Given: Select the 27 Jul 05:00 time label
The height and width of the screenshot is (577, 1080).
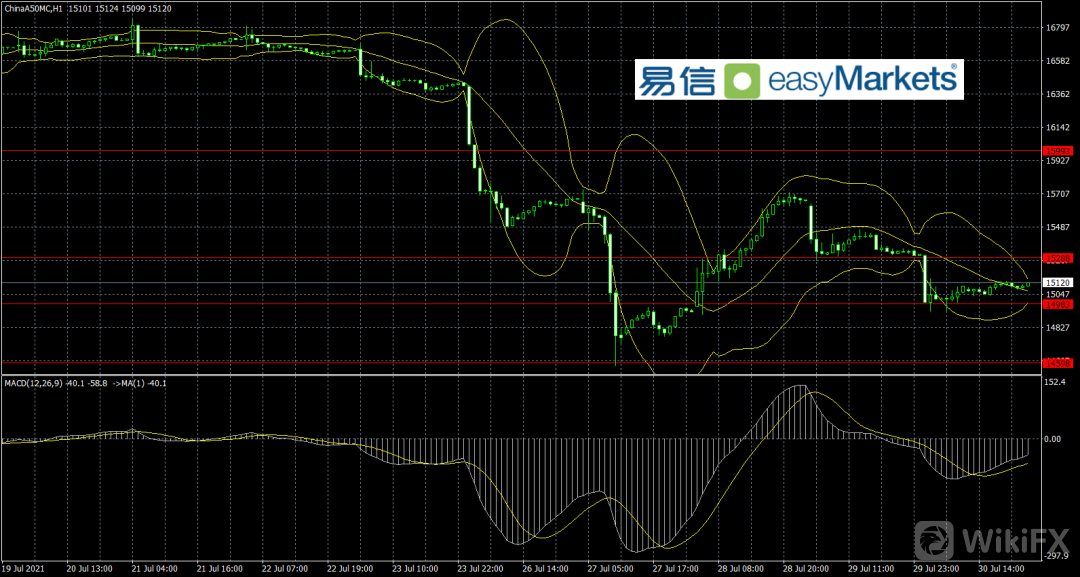Looking at the screenshot, I should coord(608,568).
